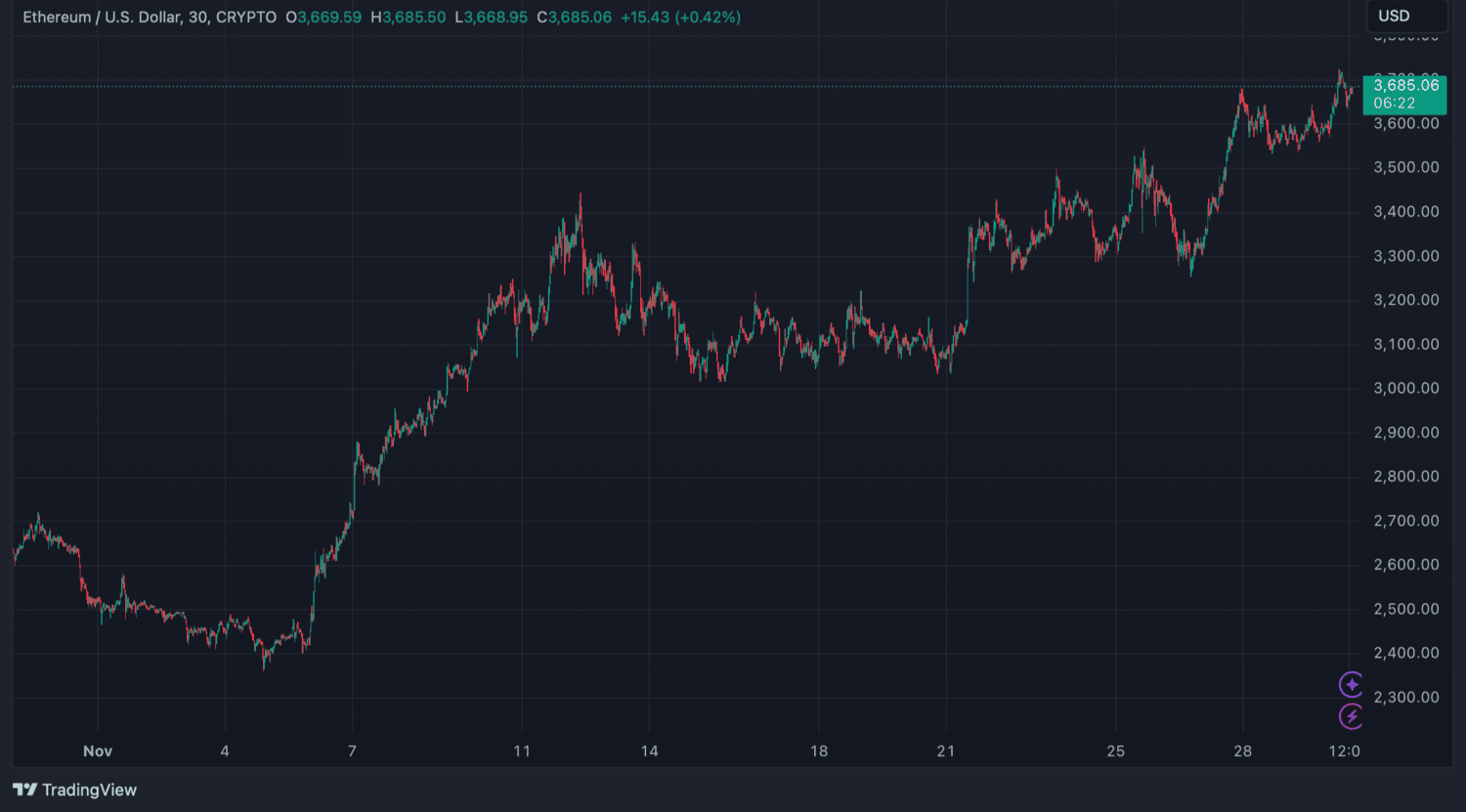
Task: Click the 11 date on time axis
Action: 522,751
